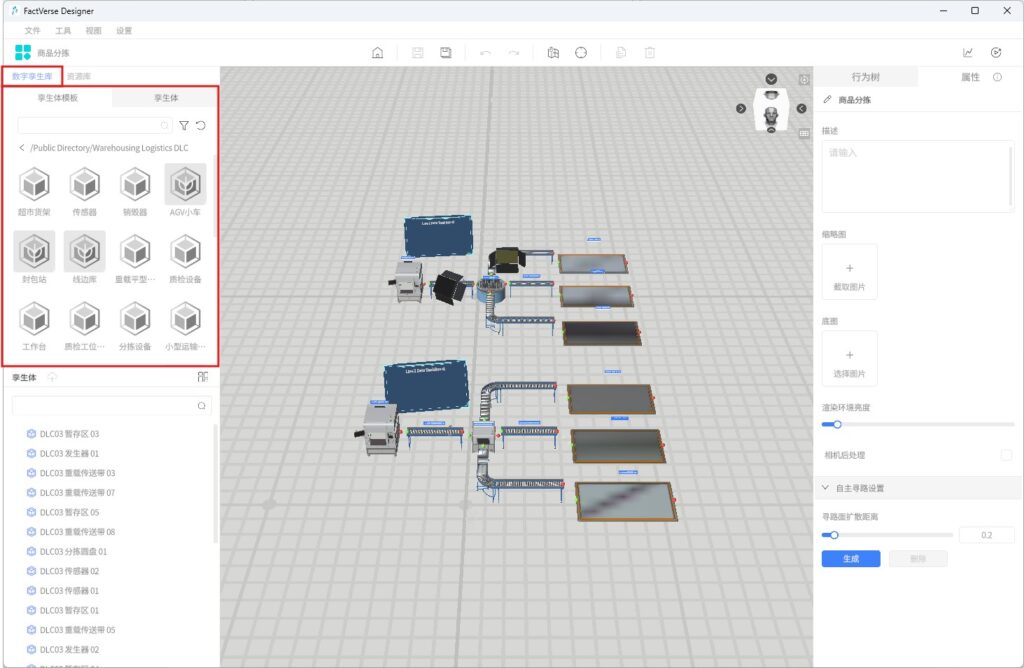Click the blue 生成 button
Viewport: 1024px width, 668px height.
coord(850,559)
